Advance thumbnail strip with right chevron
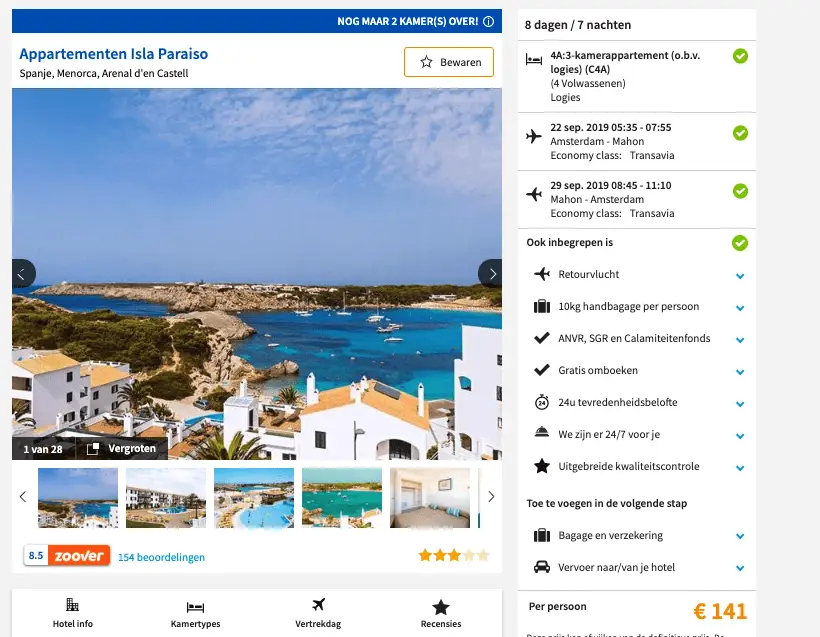 (491, 497)
